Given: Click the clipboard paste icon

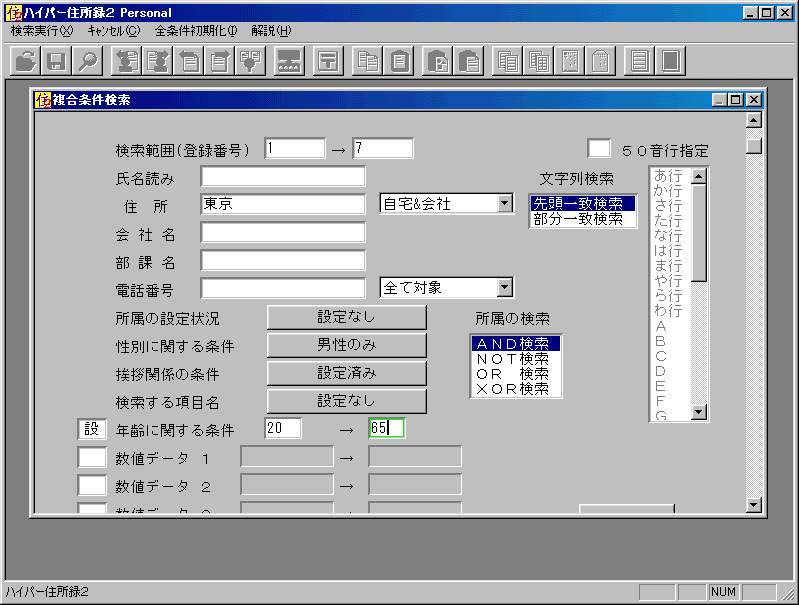Looking at the screenshot, I should (398, 61).
